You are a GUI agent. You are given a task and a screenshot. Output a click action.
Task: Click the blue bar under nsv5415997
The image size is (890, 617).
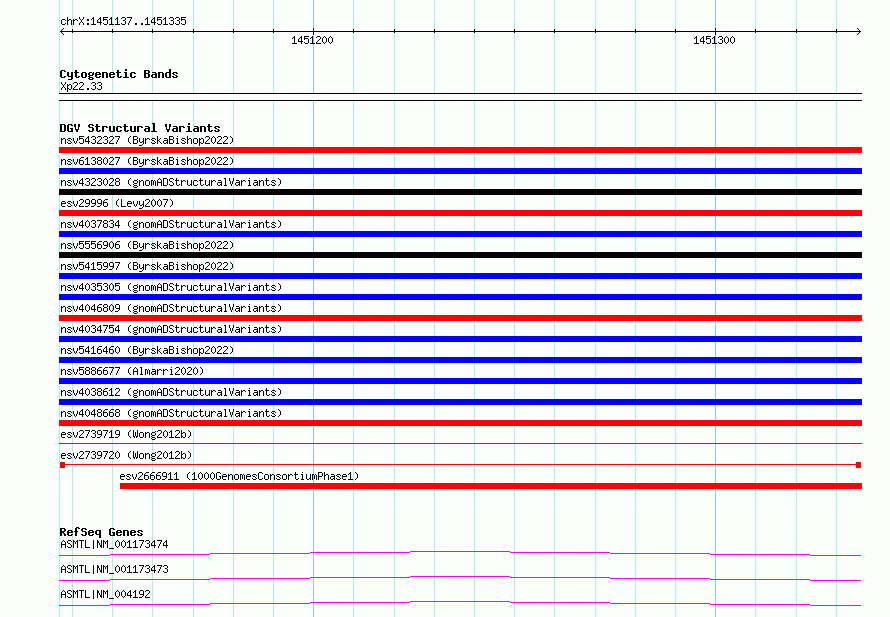(x=460, y=276)
